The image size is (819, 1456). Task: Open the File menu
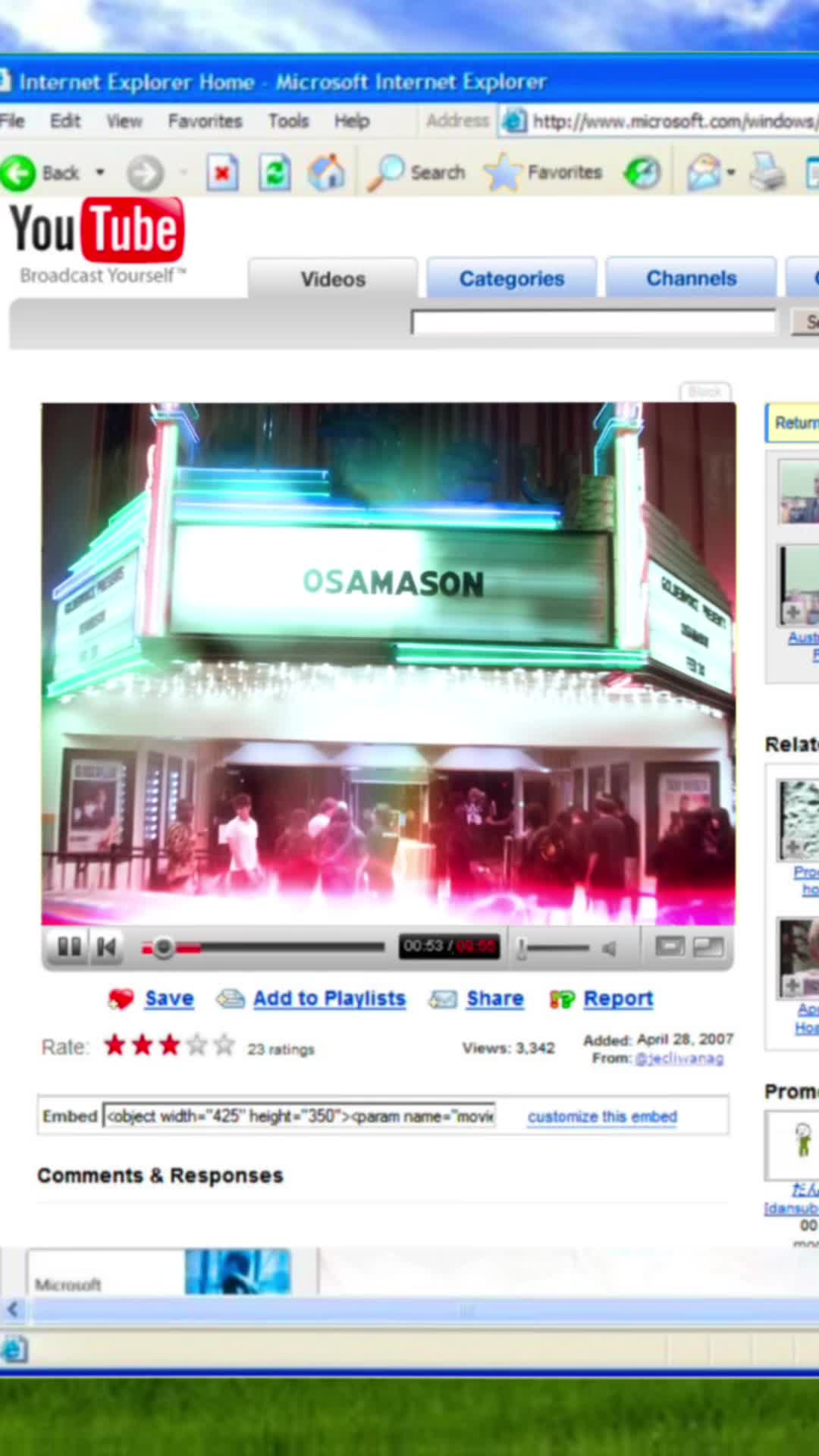[12, 121]
